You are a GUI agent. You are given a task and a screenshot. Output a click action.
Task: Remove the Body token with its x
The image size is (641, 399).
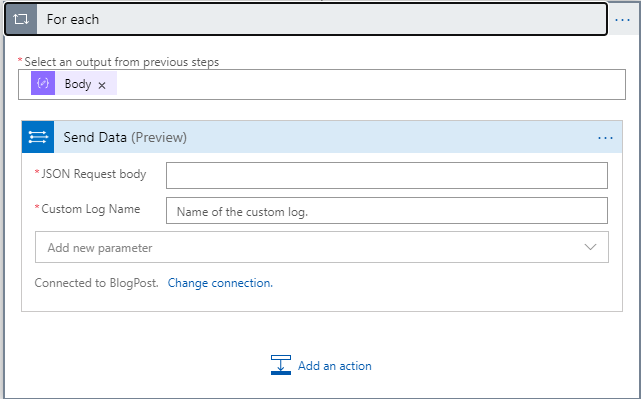click(102, 85)
